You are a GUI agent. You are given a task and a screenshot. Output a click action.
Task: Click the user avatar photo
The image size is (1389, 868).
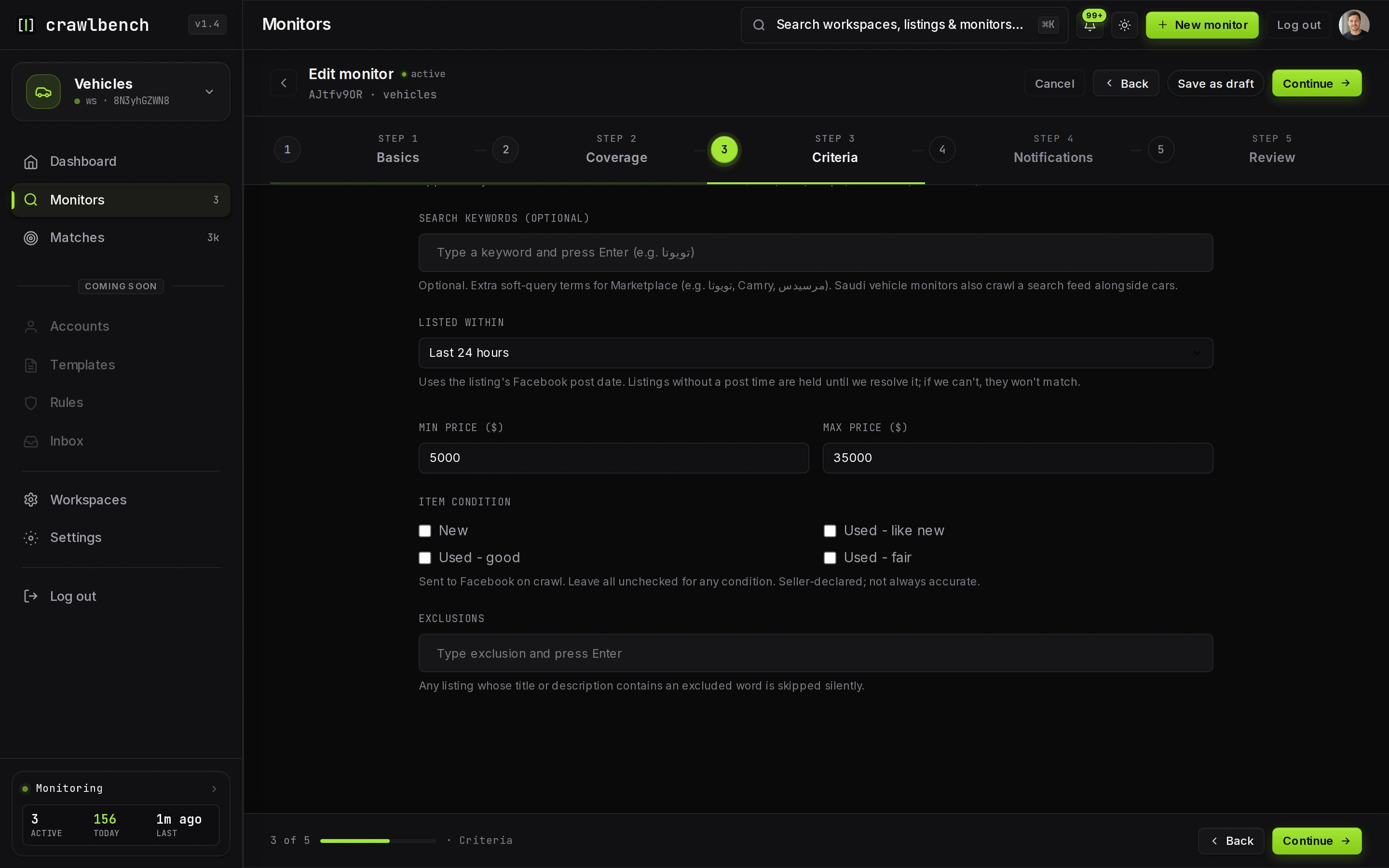1354,25
